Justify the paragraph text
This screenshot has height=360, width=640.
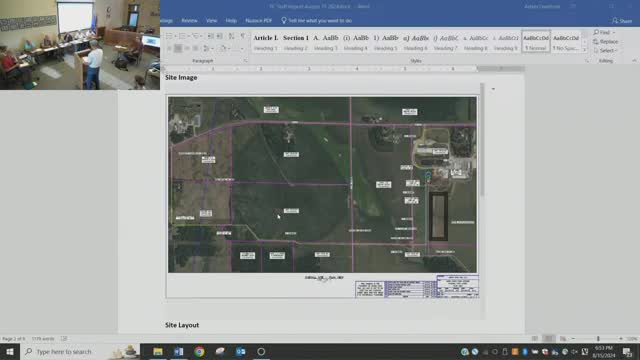click(x=196, y=49)
